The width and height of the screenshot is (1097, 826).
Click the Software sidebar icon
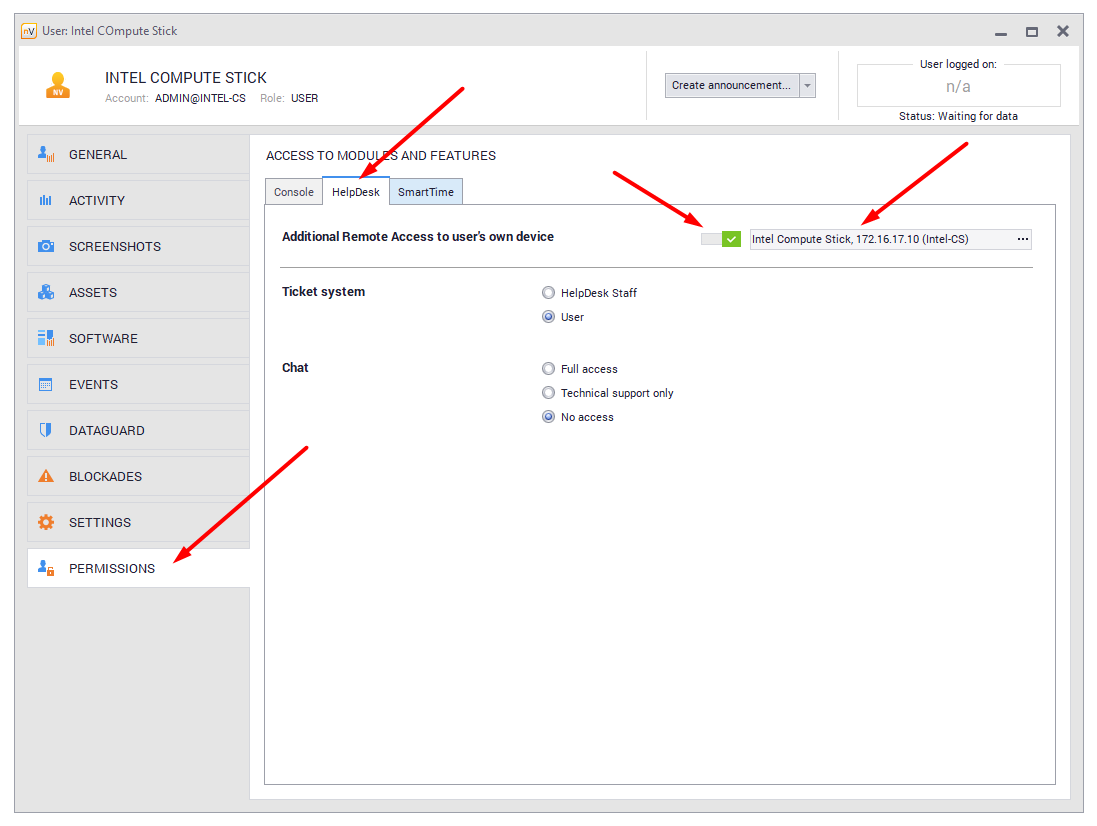tap(46, 339)
